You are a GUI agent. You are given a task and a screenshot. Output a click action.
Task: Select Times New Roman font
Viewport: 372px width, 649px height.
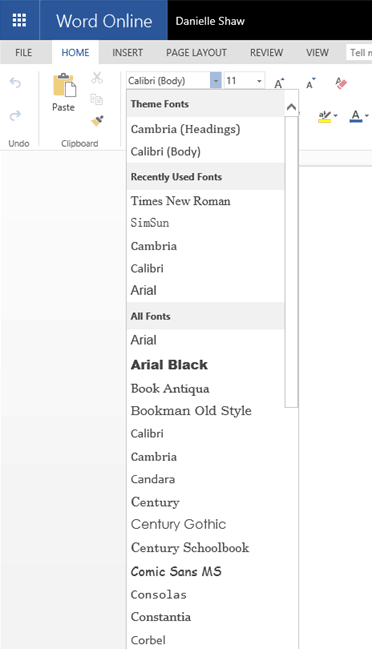pos(206,201)
